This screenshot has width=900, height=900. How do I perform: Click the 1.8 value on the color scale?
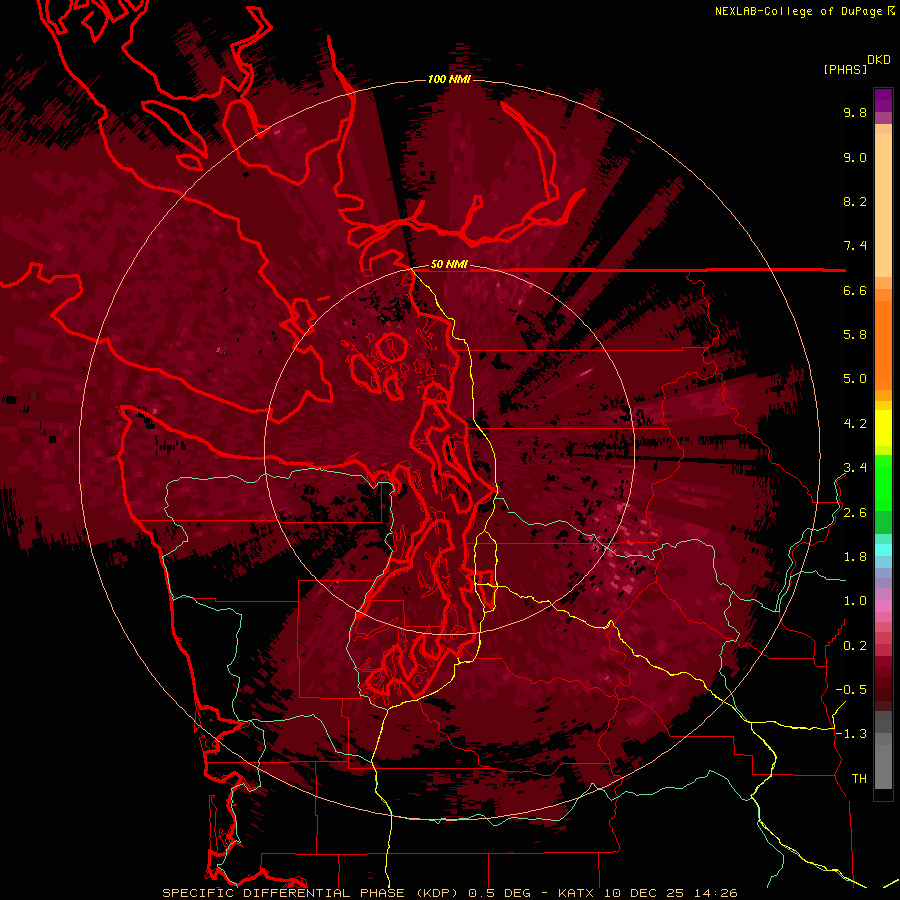tap(855, 557)
